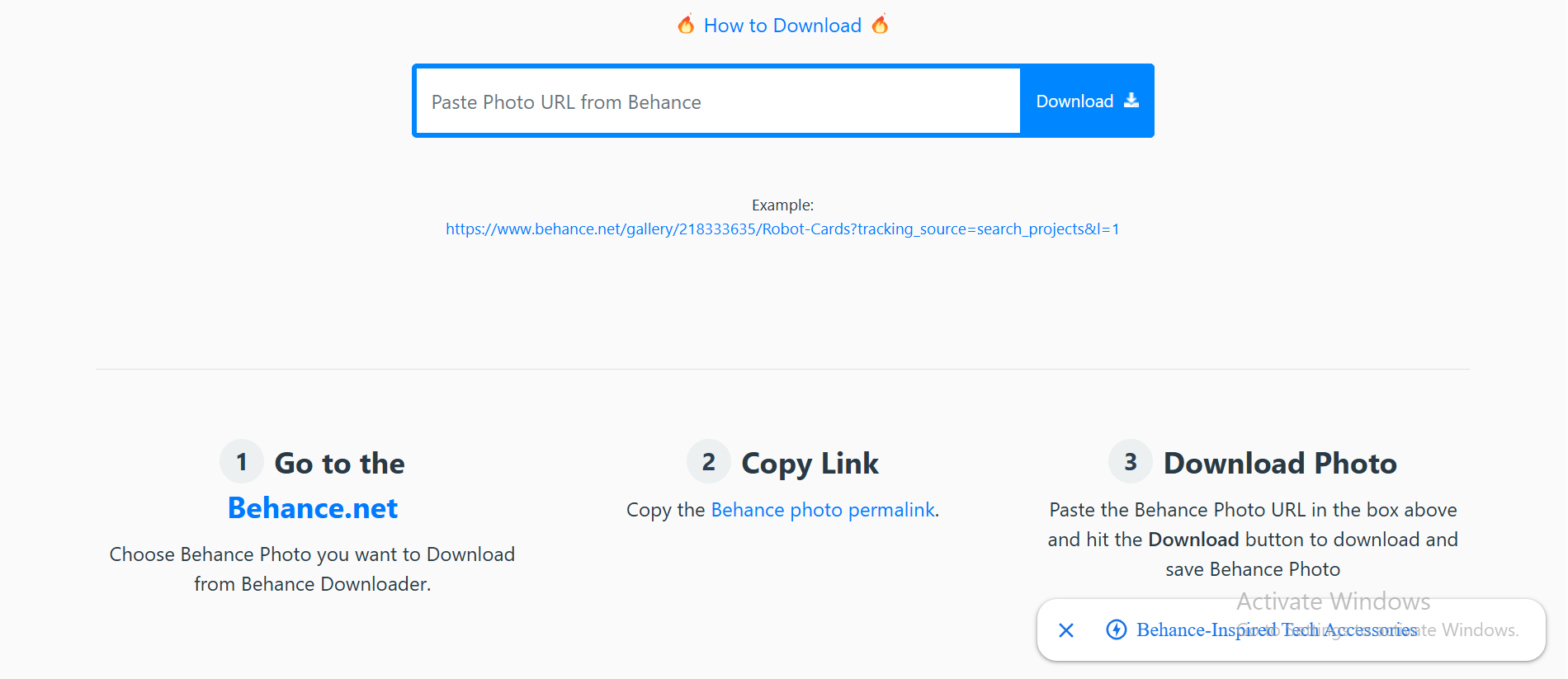Select the Copy Link step heading
The width and height of the screenshot is (1568, 679).
[x=810, y=463]
